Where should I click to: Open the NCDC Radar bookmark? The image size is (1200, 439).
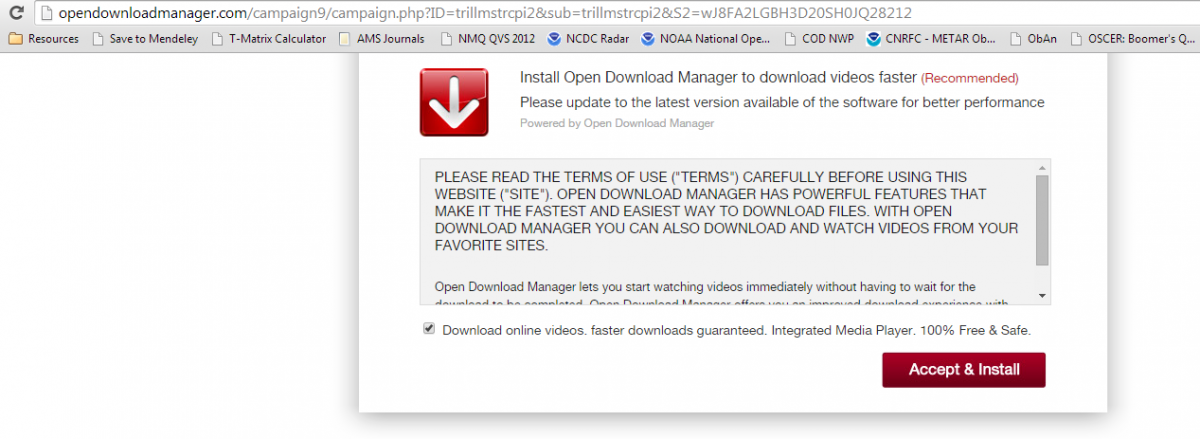tap(589, 39)
